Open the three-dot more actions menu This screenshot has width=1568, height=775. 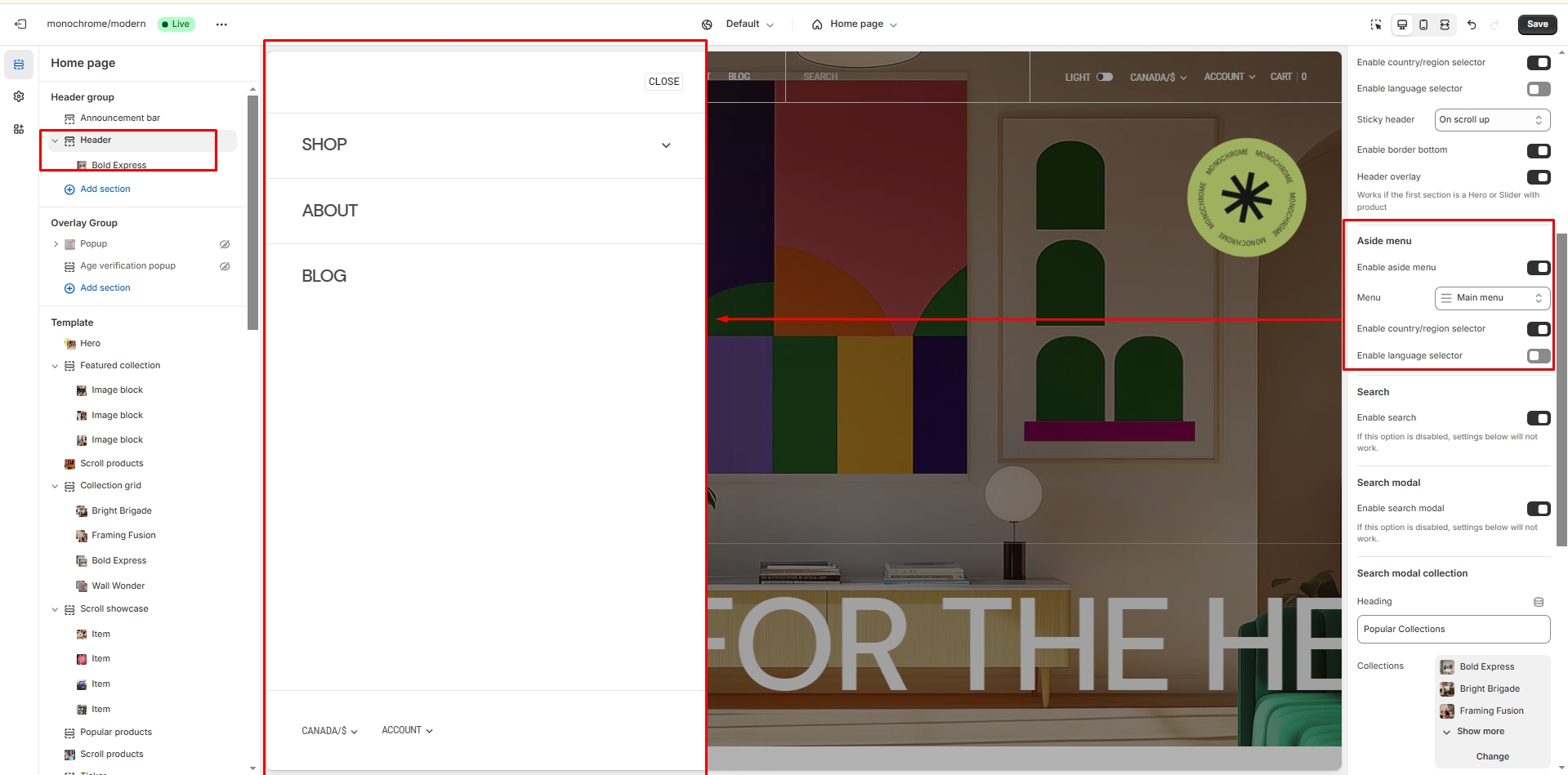point(221,24)
